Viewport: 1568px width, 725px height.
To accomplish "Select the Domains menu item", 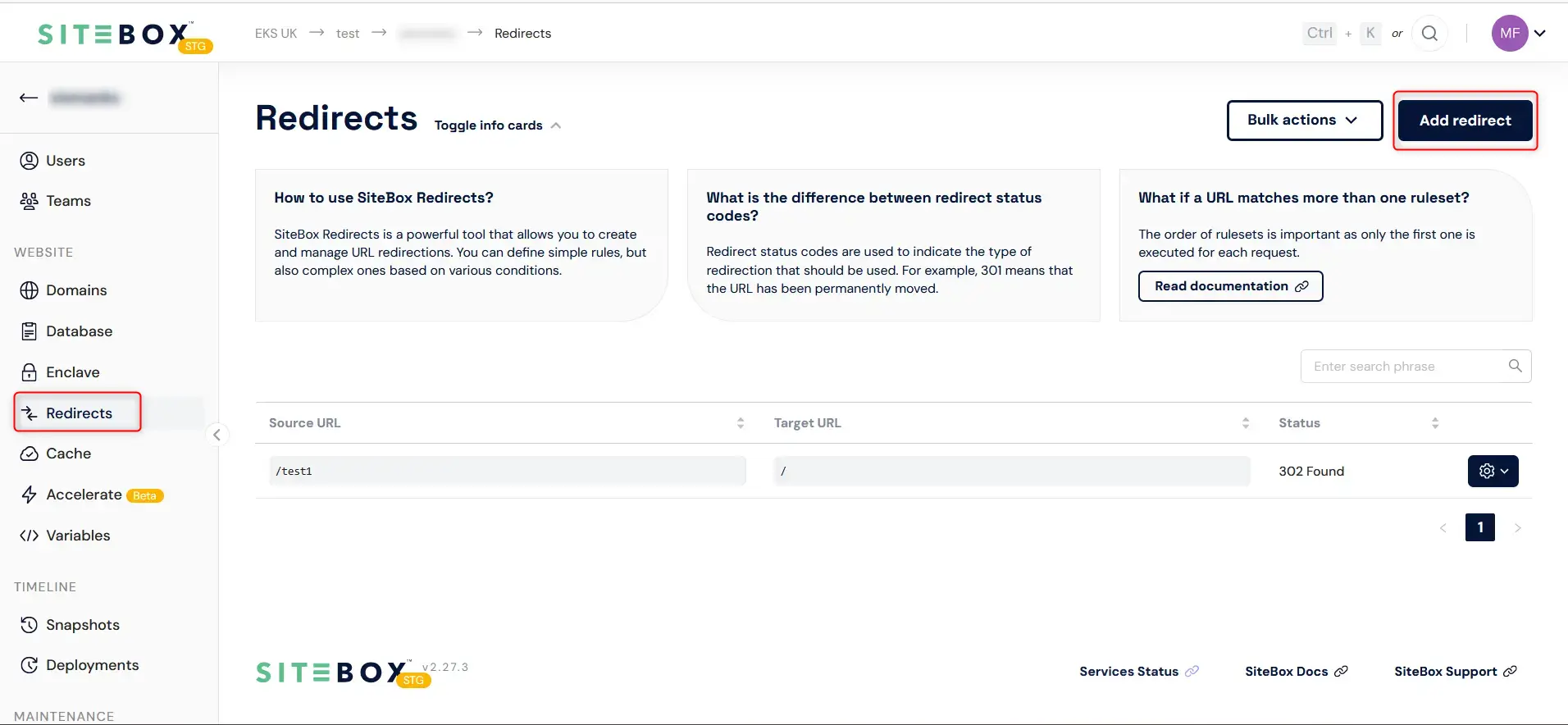I will (76, 290).
